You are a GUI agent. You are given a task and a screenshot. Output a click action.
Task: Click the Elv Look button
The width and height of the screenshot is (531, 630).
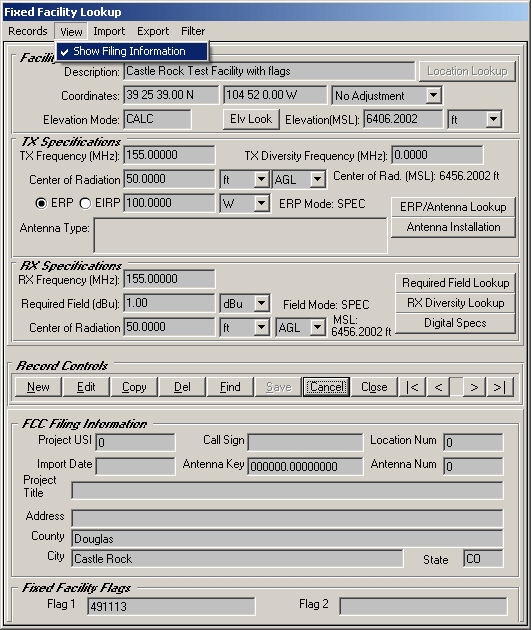pyautogui.click(x=251, y=119)
